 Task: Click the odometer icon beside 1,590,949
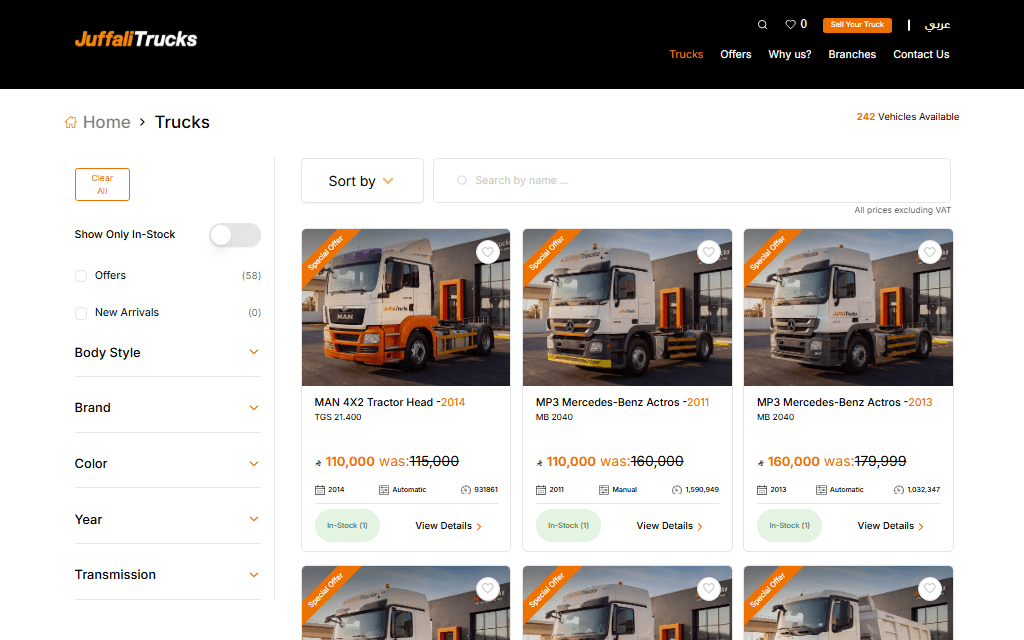[677, 490]
